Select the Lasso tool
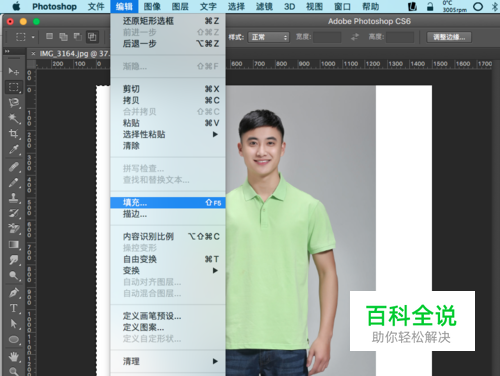500x376 pixels. click(x=14, y=103)
